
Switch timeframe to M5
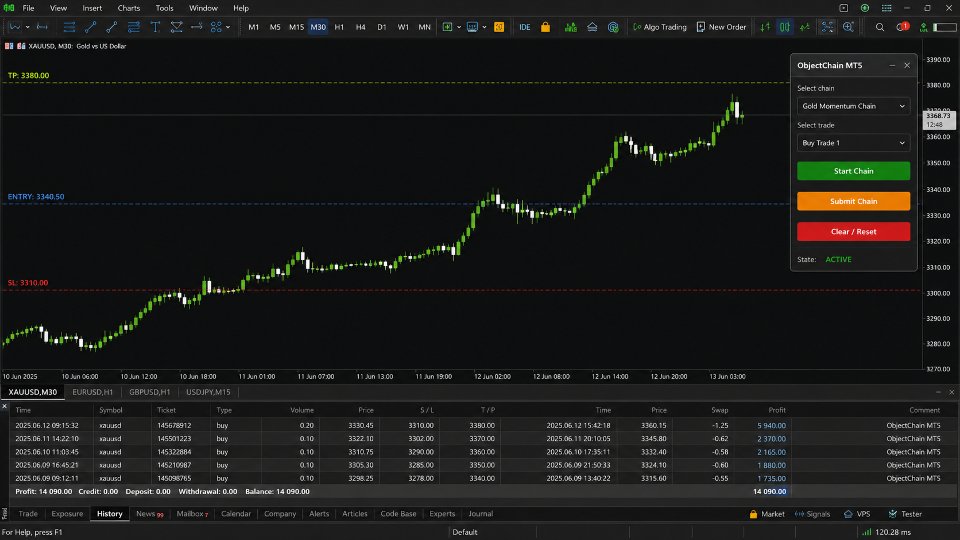pyautogui.click(x=275, y=27)
